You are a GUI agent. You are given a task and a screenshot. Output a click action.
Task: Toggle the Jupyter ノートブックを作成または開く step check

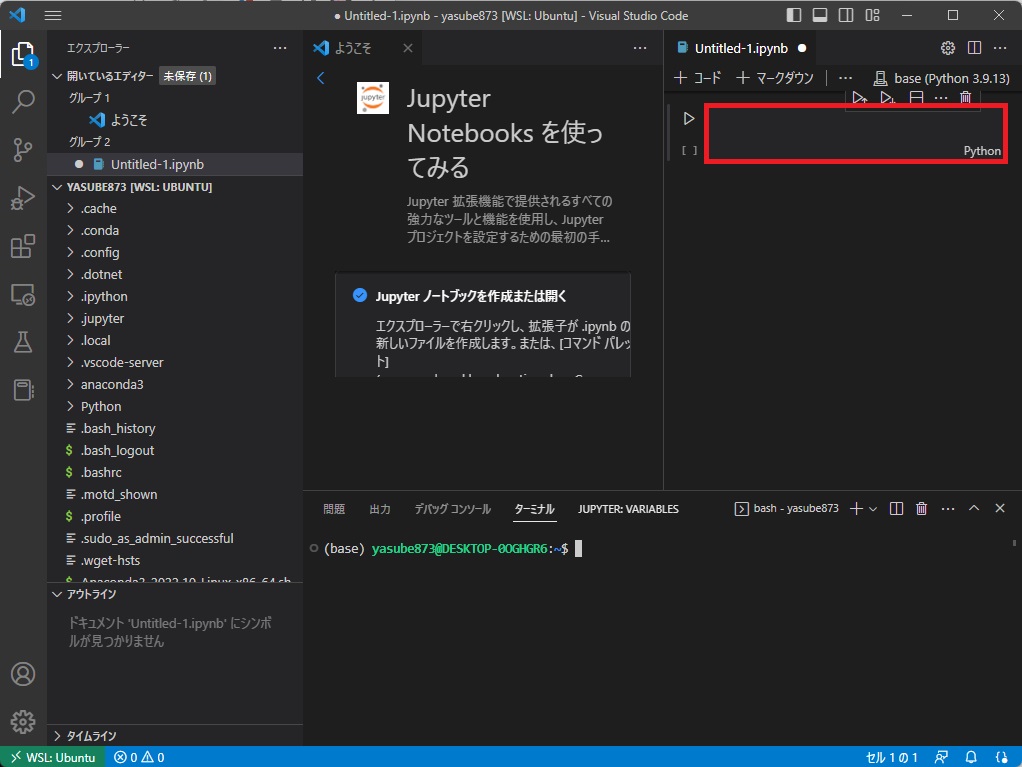pyautogui.click(x=360, y=295)
